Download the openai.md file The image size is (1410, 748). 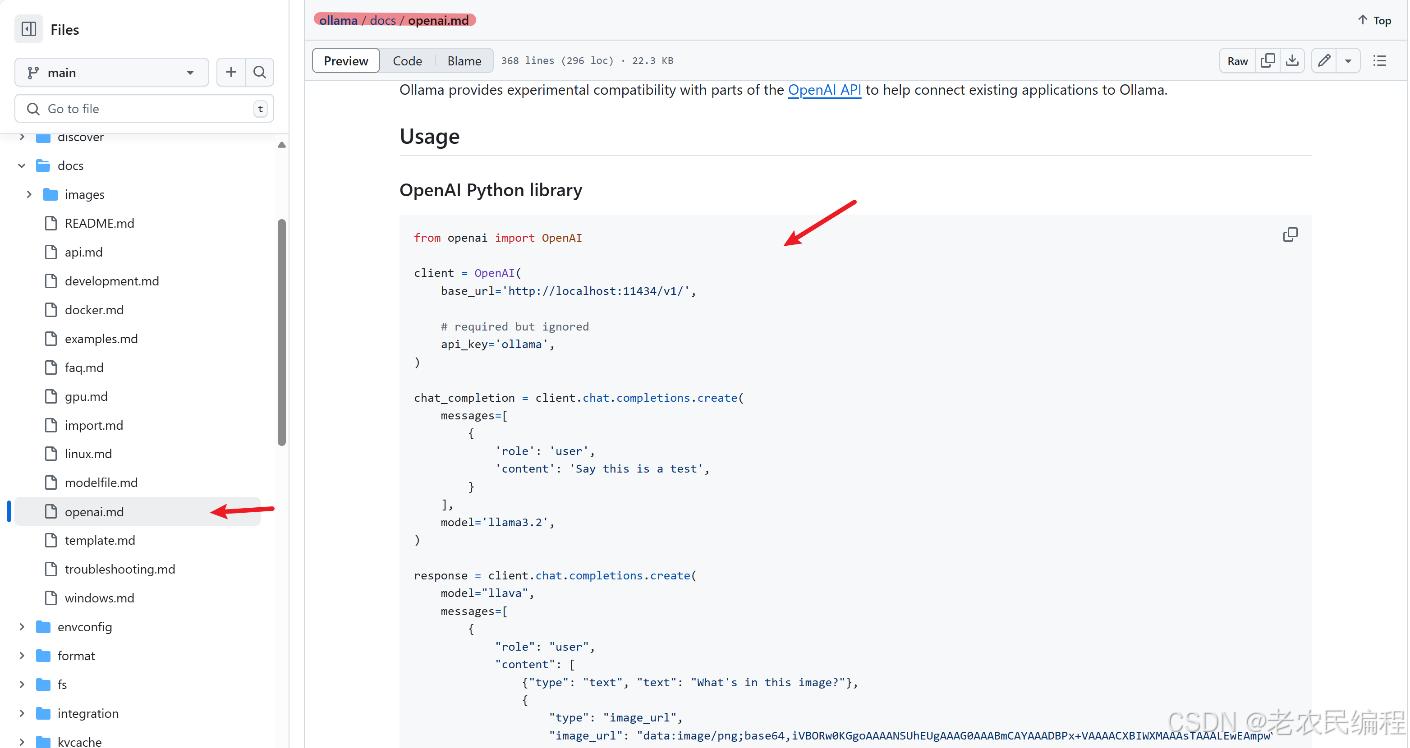coord(1292,60)
